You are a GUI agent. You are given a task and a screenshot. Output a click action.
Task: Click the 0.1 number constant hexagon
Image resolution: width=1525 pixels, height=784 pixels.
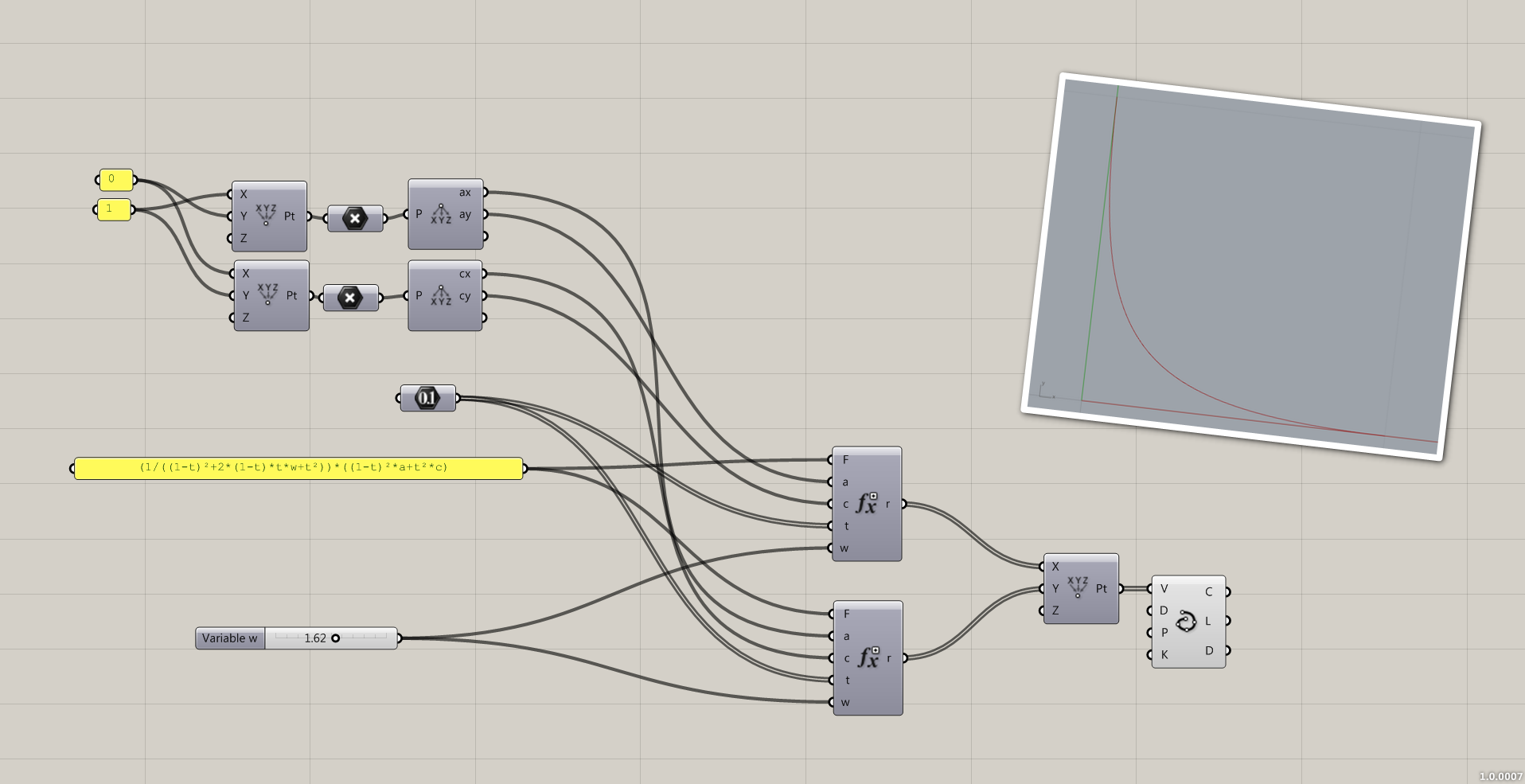click(427, 397)
